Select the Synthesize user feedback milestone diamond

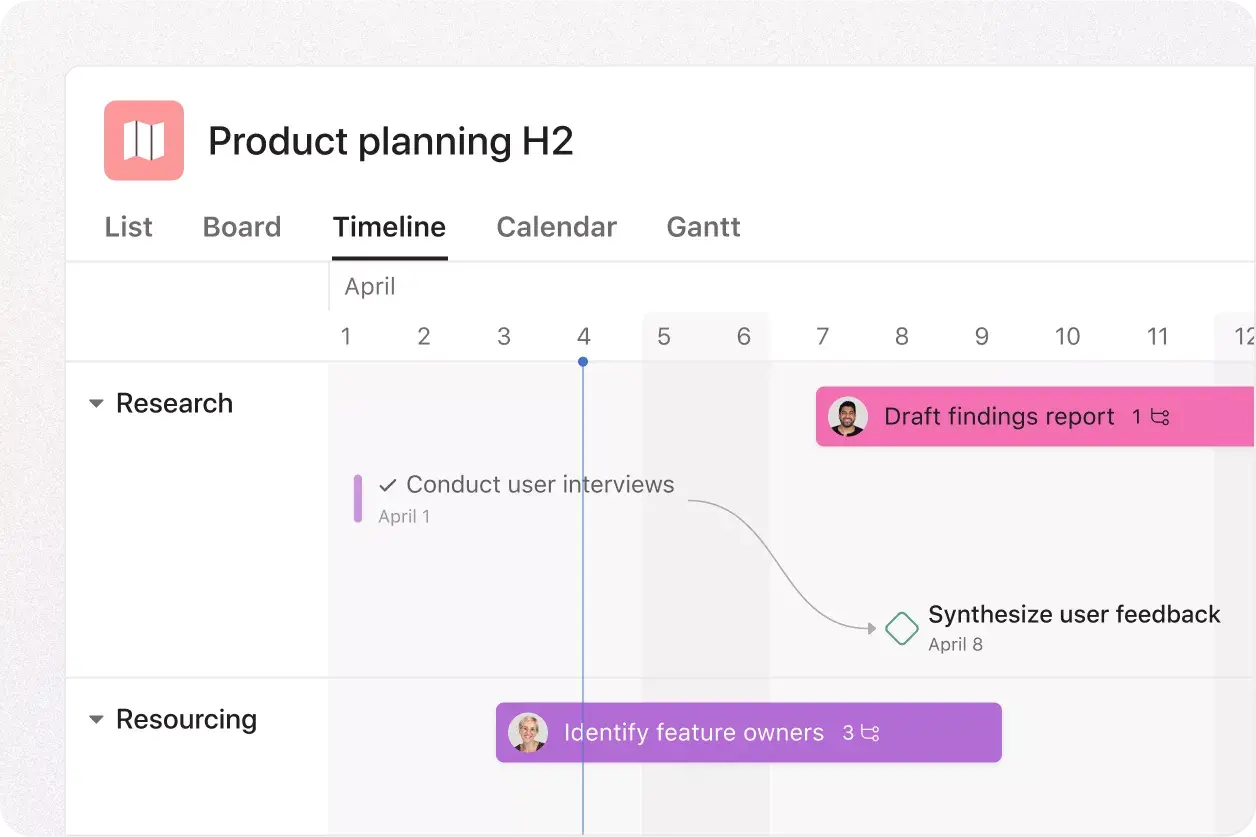coord(901,628)
